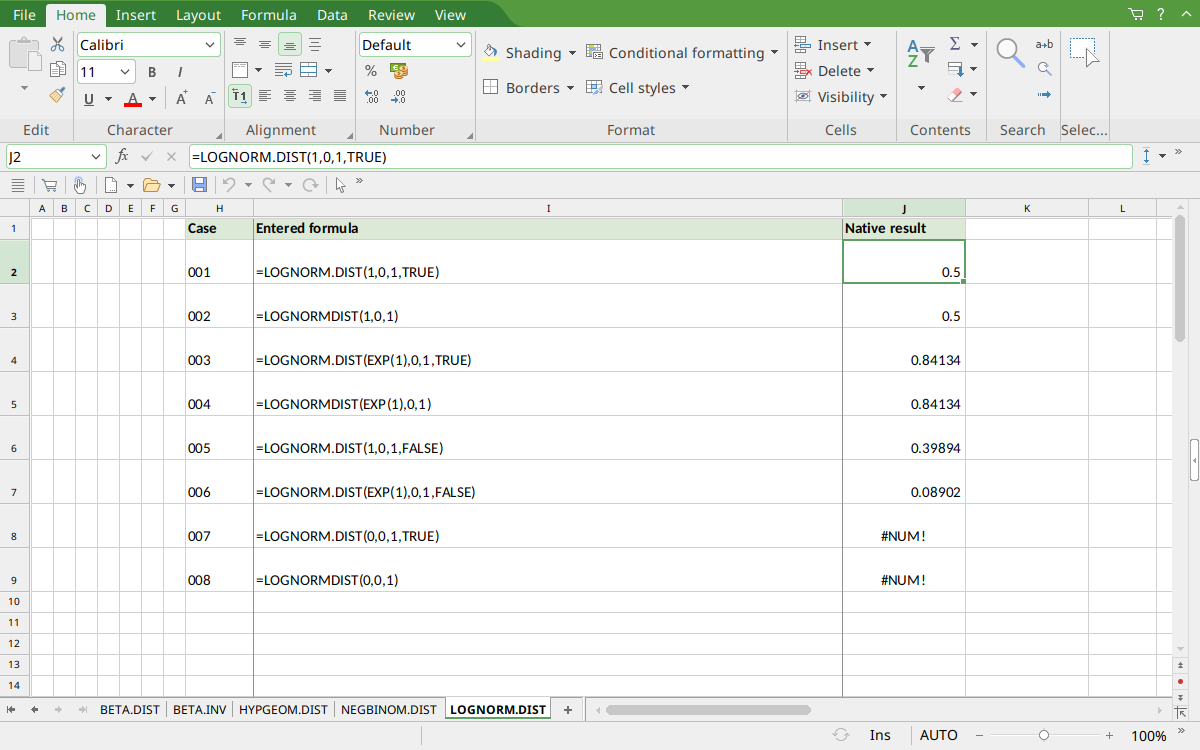The height and width of the screenshot is (750, 1200).
Task: Align cell text right
Action: point(315,96)
